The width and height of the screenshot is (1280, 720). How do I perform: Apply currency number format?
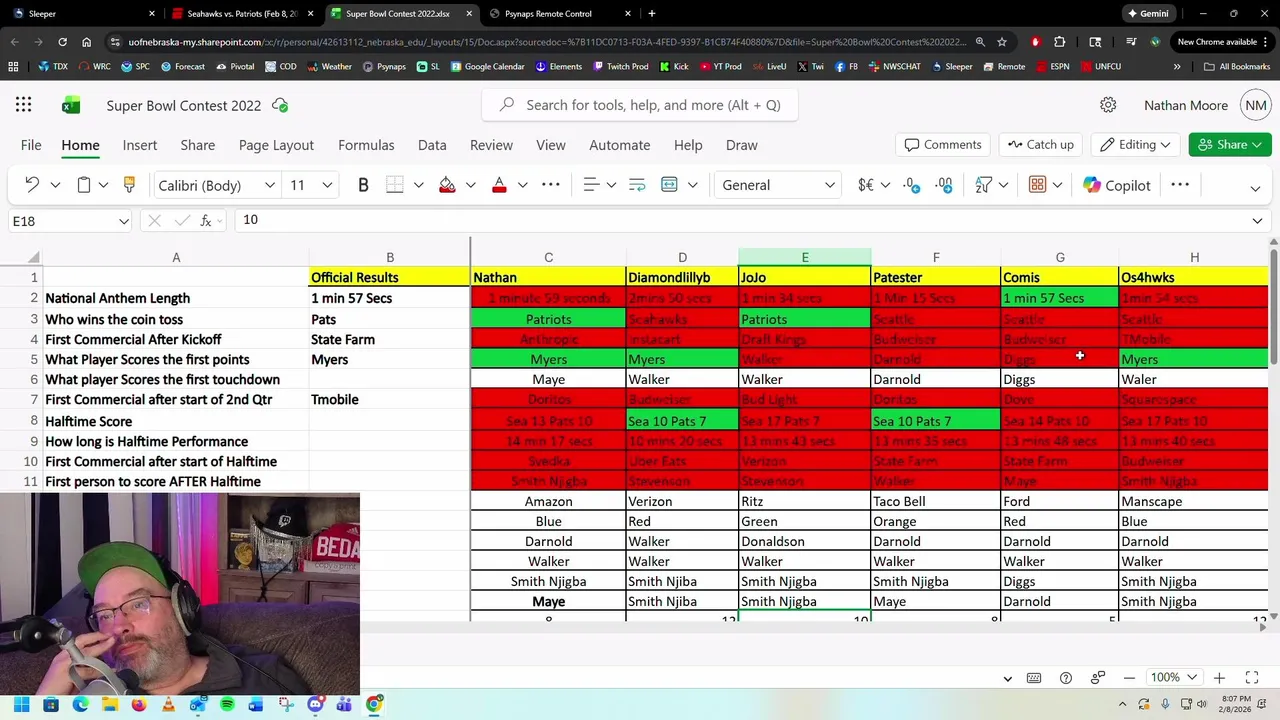pyautogui.click(x=866, y=185)
